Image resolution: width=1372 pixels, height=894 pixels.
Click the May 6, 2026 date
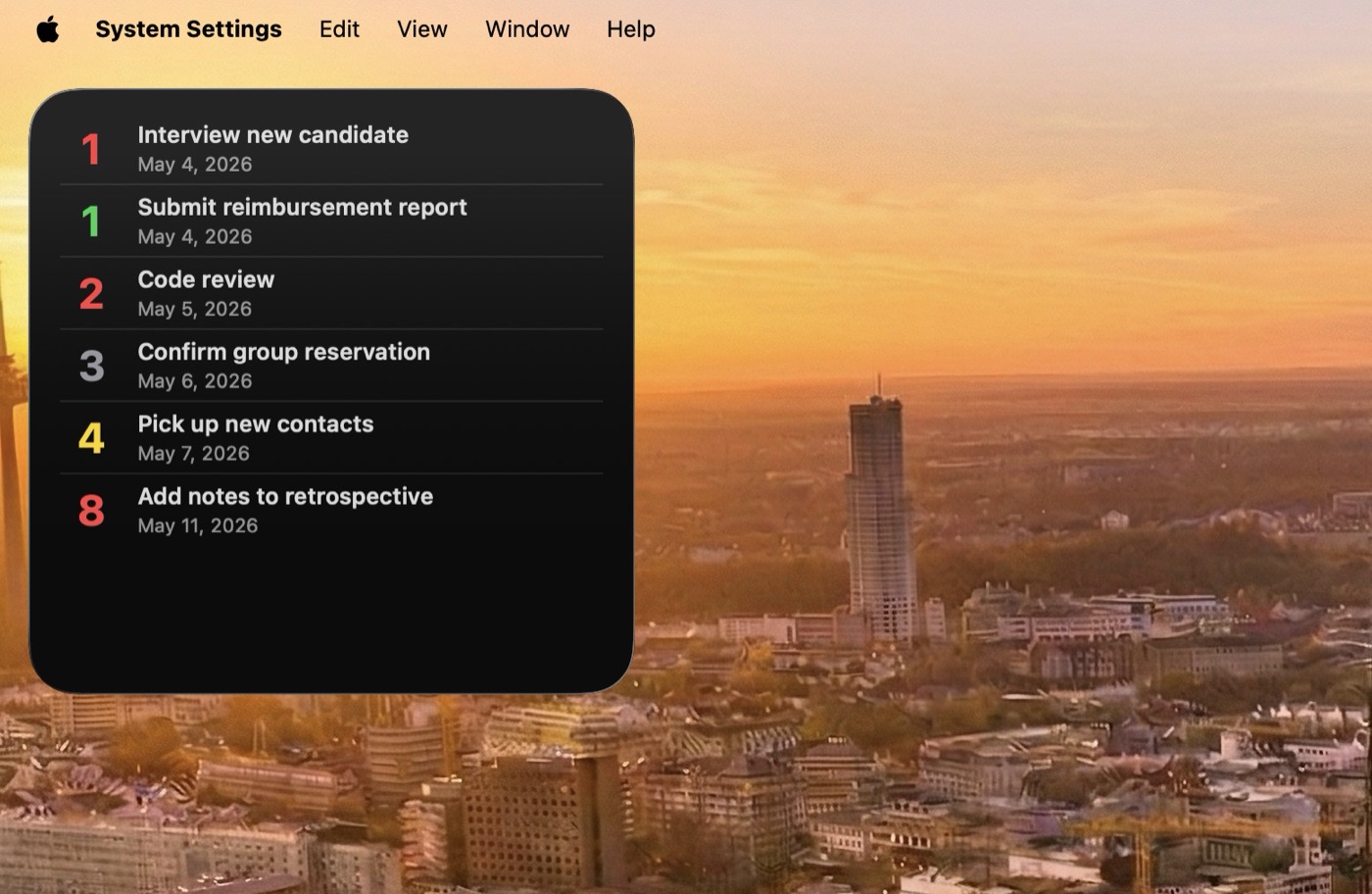tap(194, 381)
